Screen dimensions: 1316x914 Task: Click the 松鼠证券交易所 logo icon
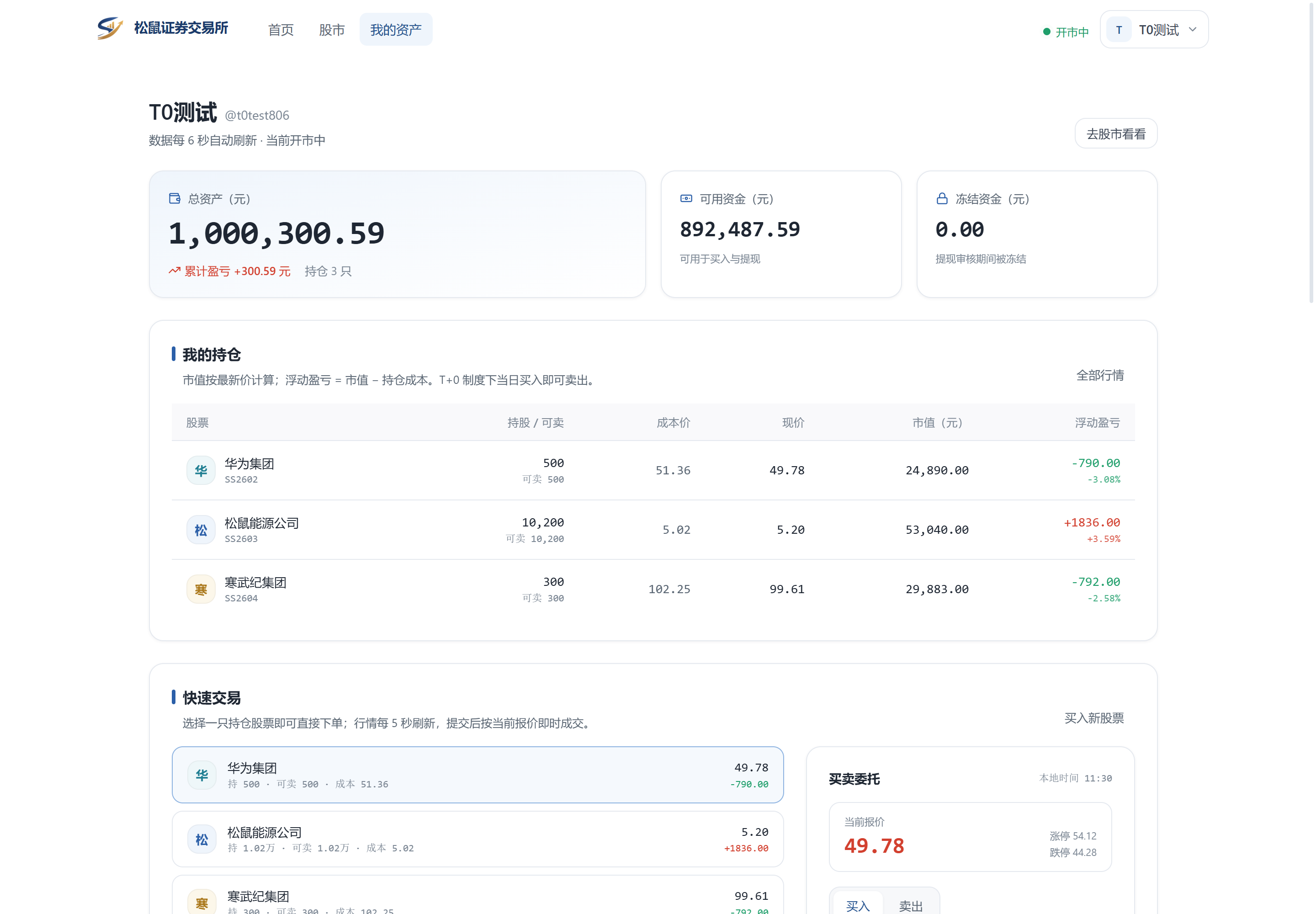click(110, 28)
